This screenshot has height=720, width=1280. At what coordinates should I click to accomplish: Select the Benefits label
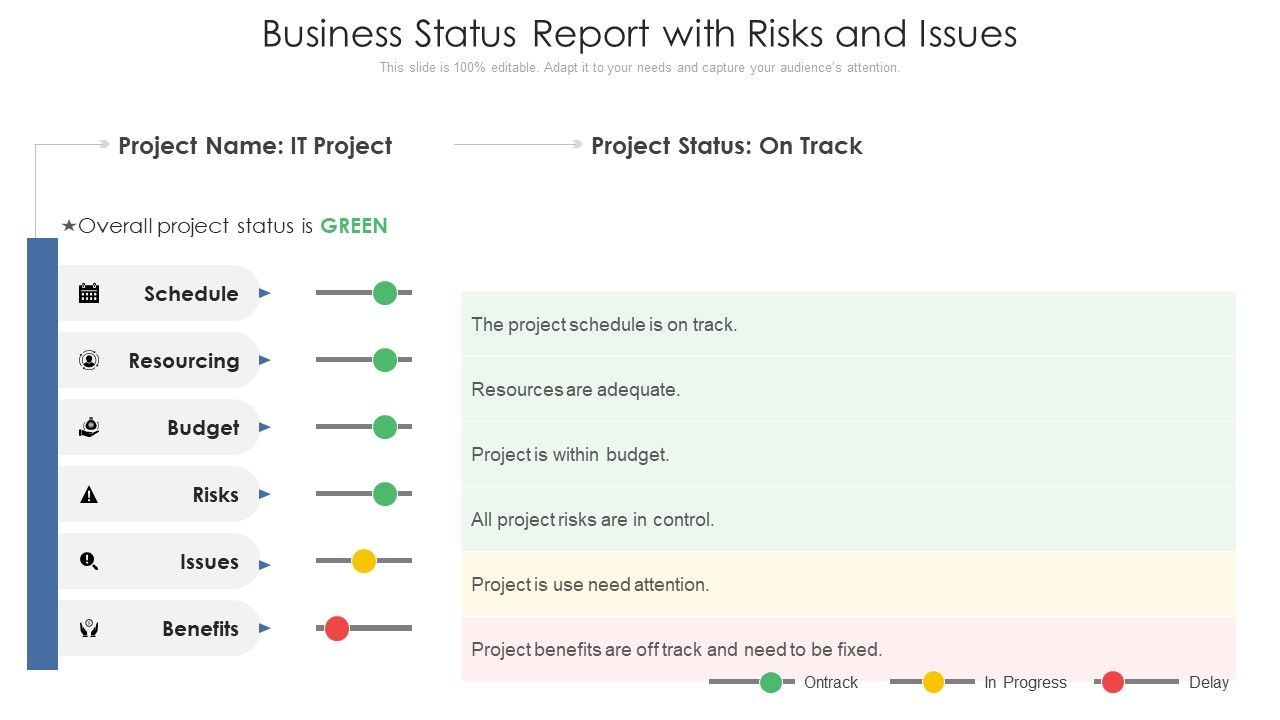pos(200,628)
